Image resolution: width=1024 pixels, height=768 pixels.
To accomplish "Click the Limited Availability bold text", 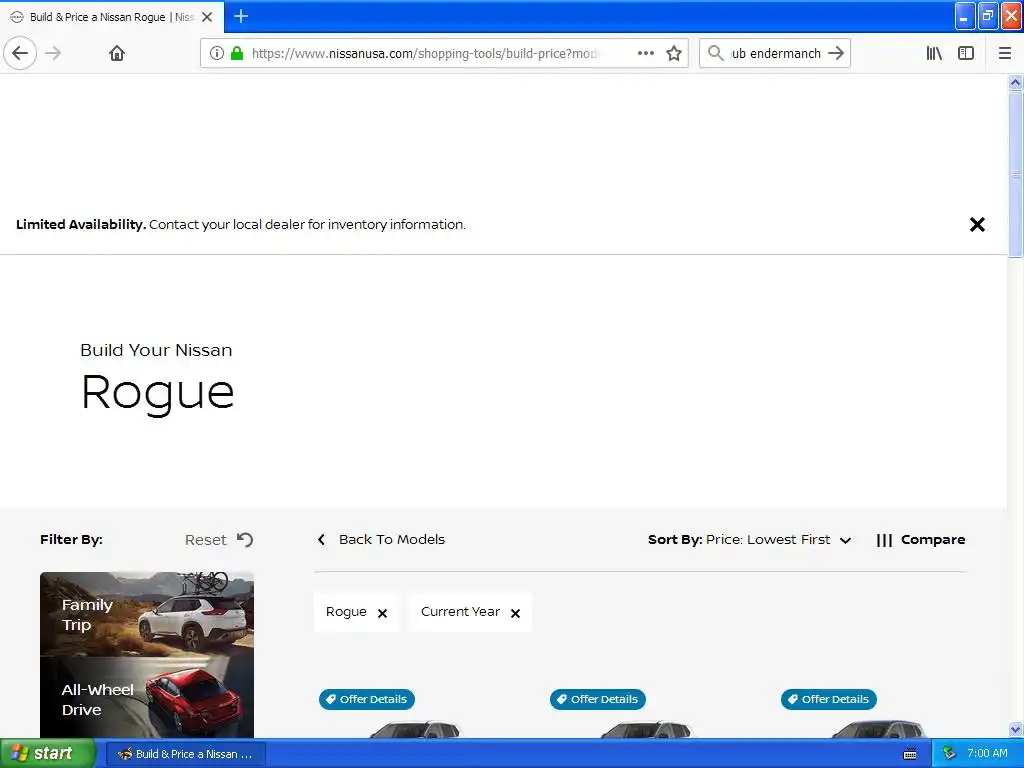I will tap(81, 225).
